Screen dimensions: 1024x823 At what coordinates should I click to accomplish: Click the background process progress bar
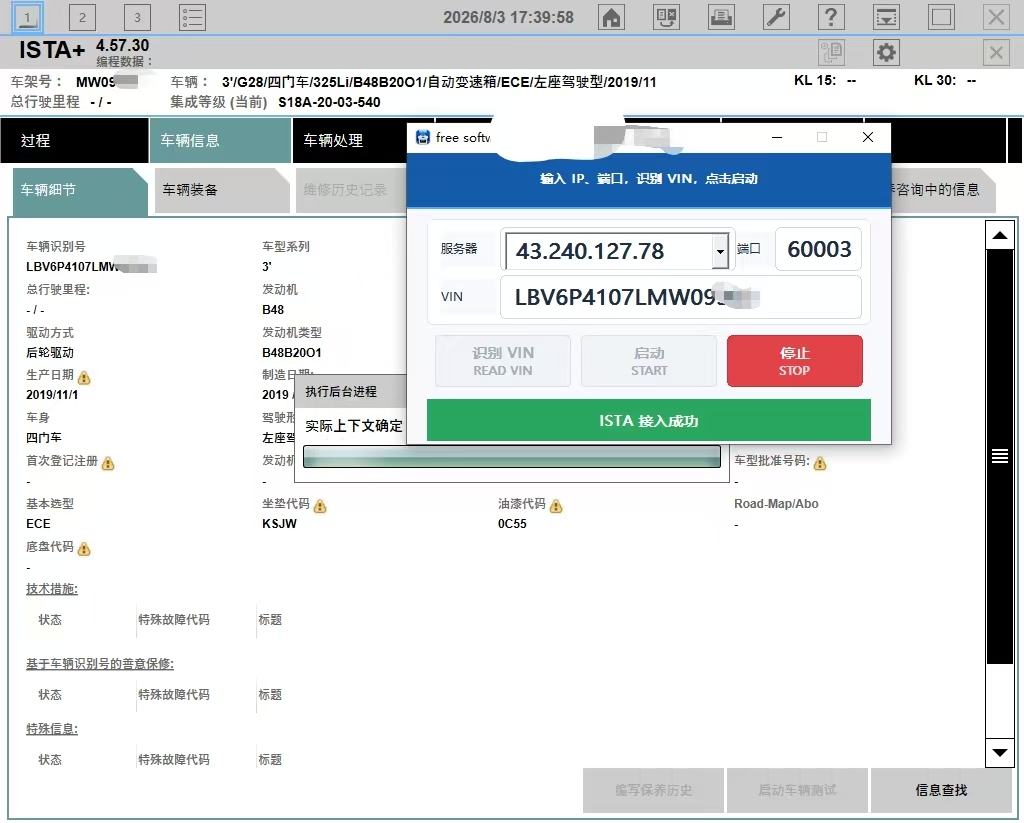point(512,457)
